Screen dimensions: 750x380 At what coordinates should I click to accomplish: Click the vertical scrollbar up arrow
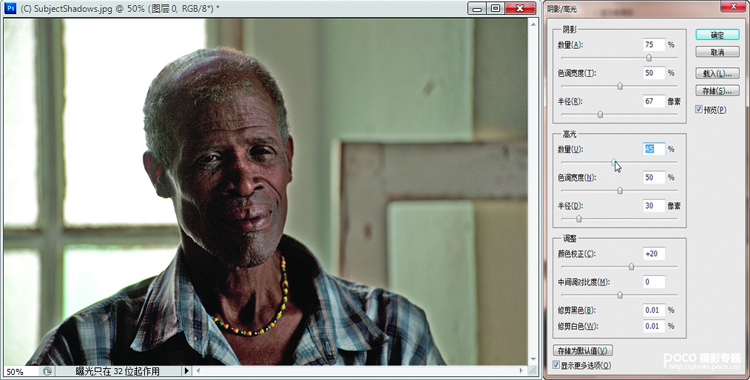tap(534, 23)
